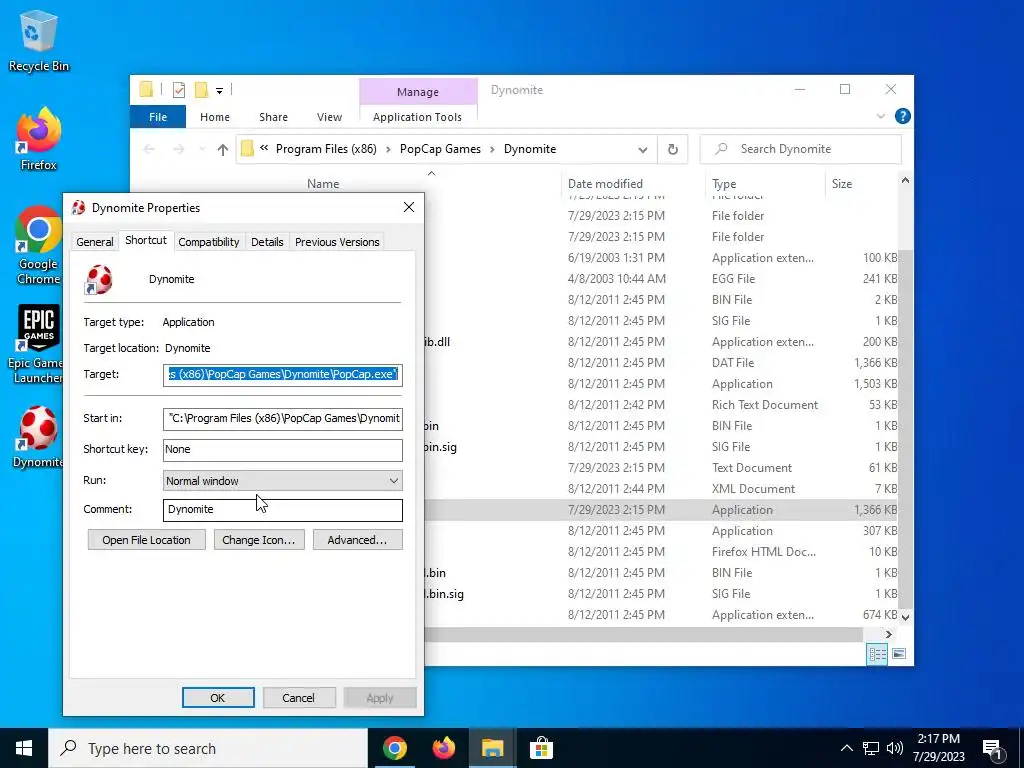The height and width of the screenshot is (768, 1024).
Task: Click the New Folder quick access icon
Action: click(x=202, y=90)
